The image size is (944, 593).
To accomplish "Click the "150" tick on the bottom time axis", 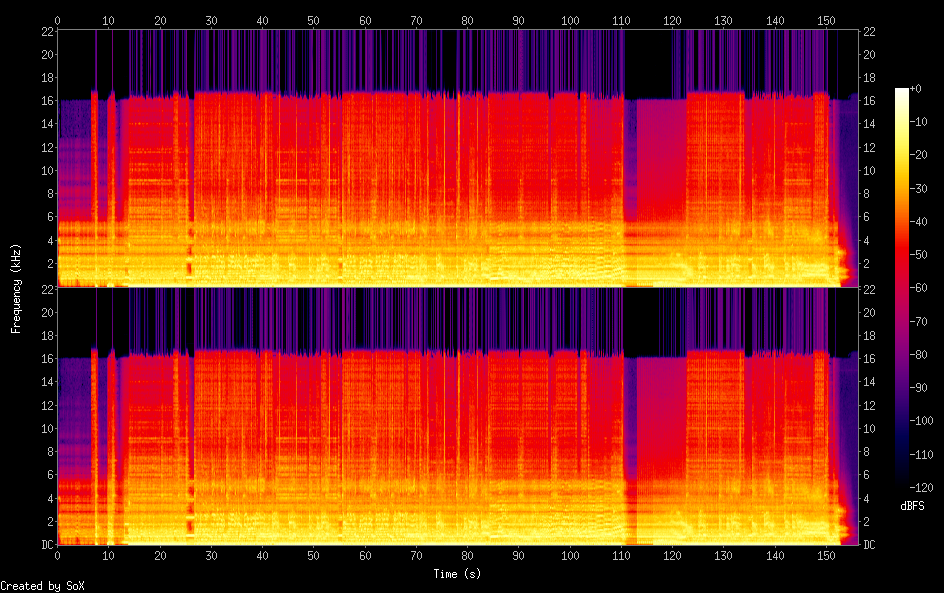I will [826, 555].
